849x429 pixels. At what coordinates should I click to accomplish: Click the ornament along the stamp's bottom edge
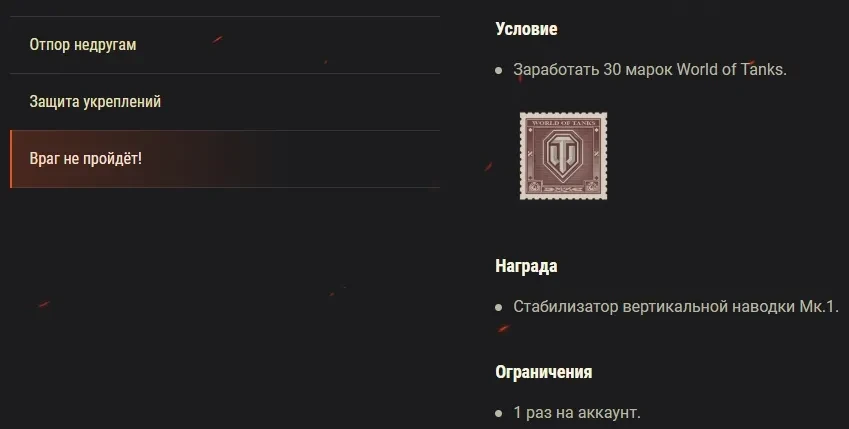coord(563,190)
